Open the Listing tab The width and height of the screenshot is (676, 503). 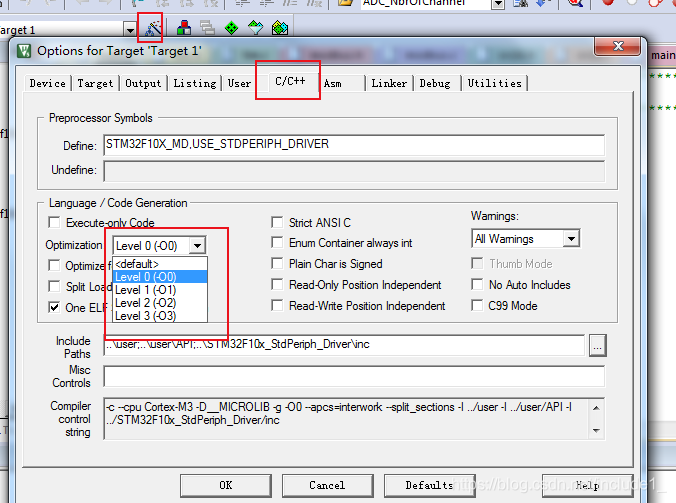195,83
